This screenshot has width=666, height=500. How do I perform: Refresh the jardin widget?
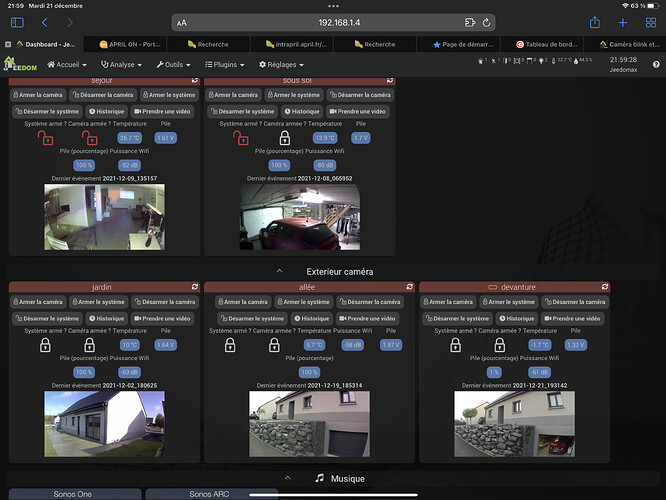195,287
